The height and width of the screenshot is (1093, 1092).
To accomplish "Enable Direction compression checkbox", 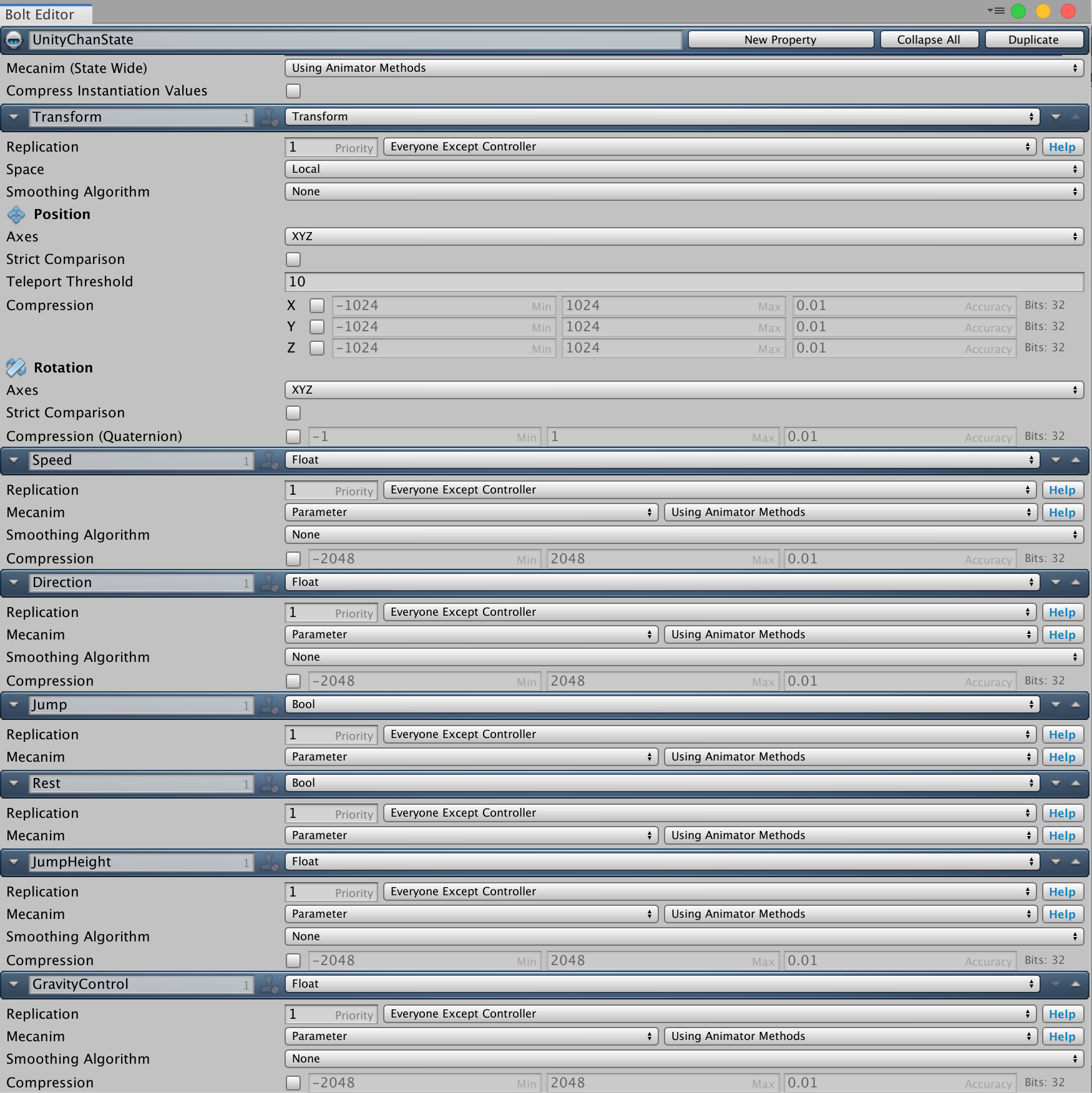I will tap(293, 681).
